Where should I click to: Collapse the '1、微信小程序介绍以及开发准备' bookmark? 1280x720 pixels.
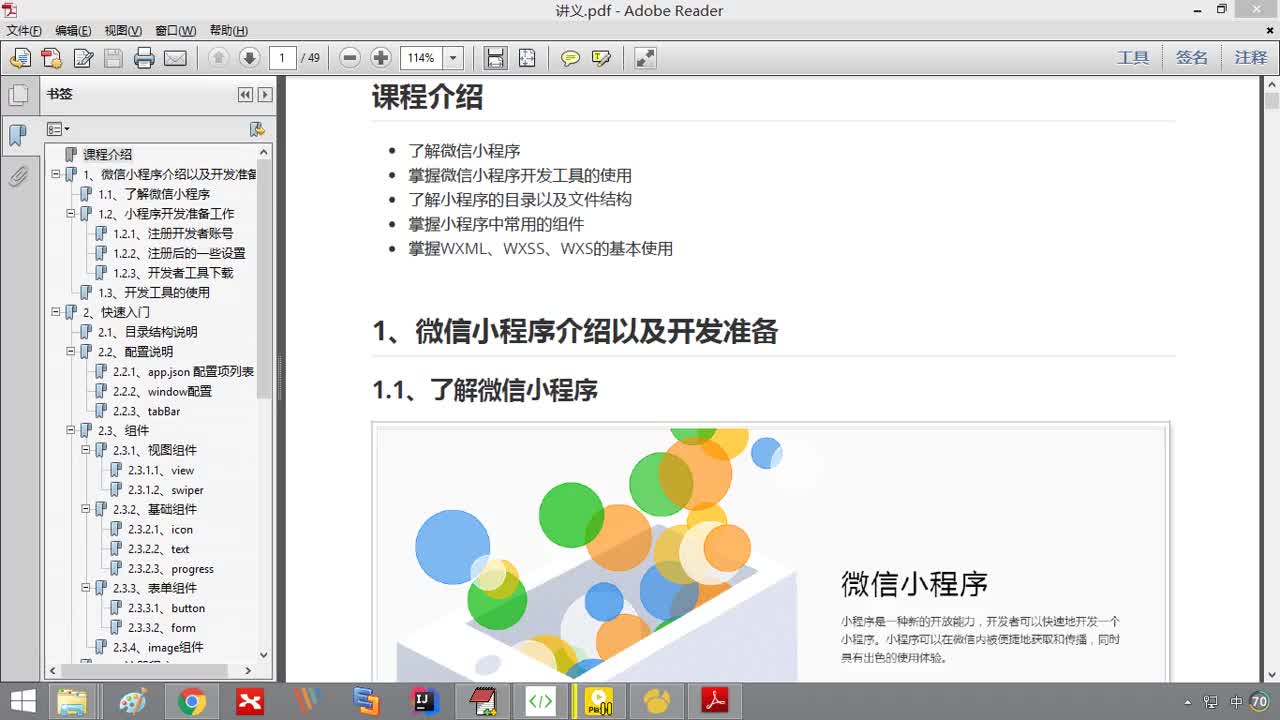(56, 174)
